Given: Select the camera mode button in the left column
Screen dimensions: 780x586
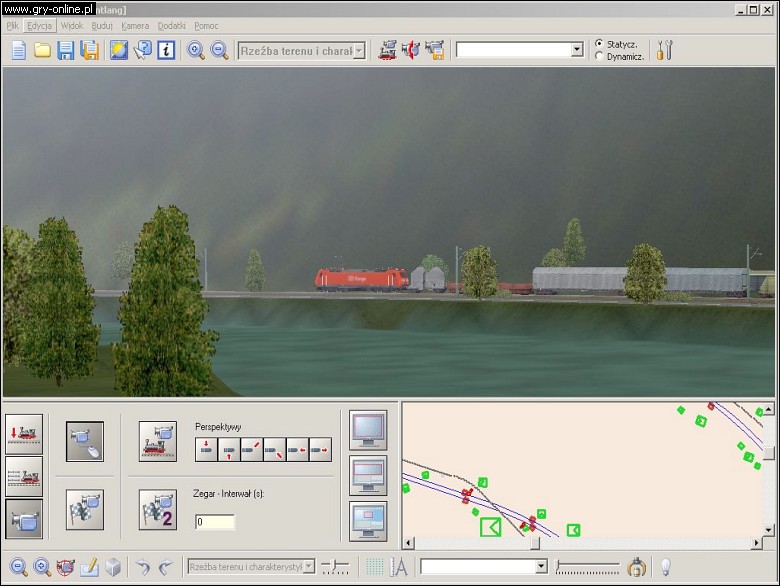Looking at the screenshot, I should pyautogui.click(x=24, y=519).
